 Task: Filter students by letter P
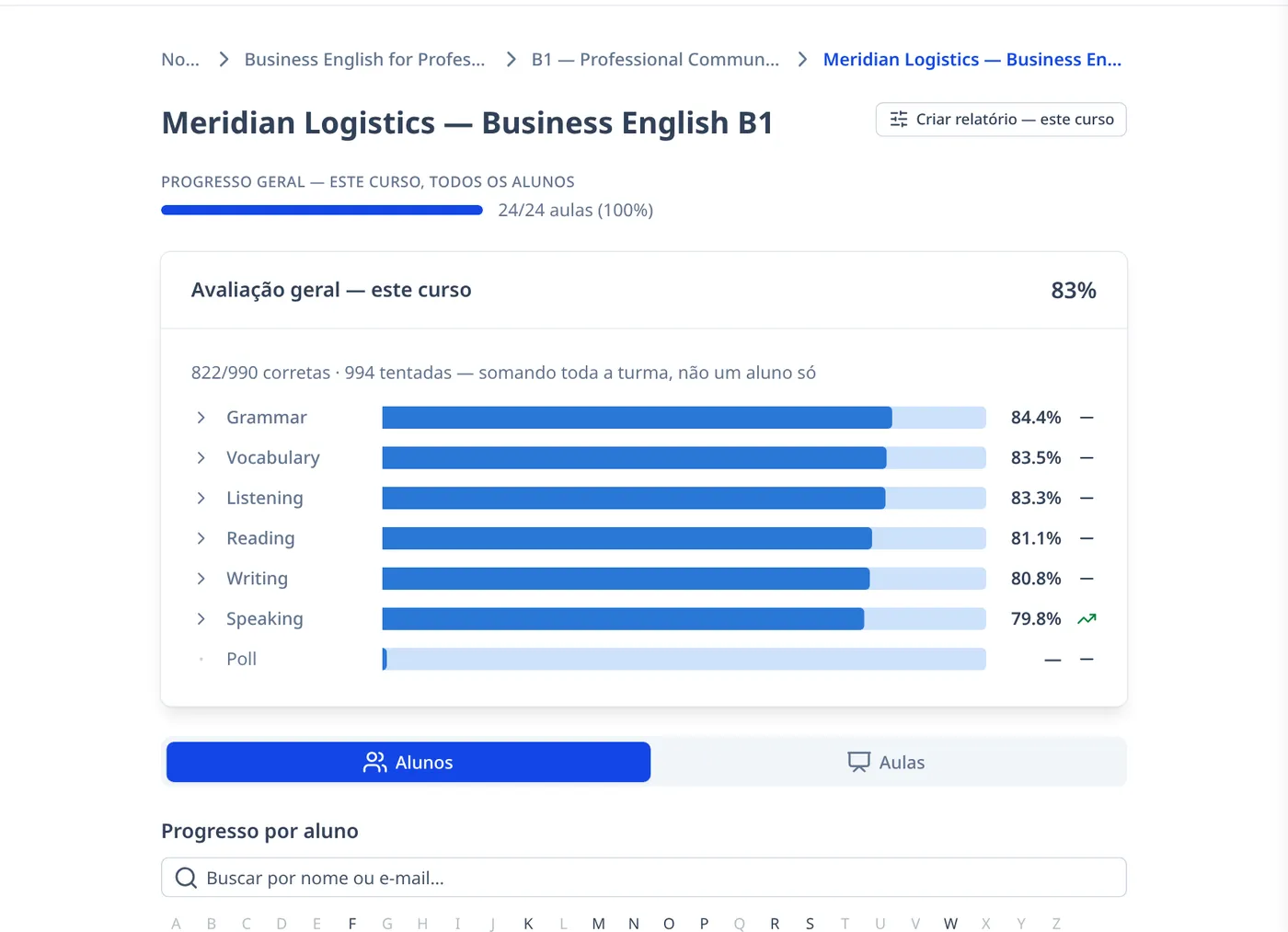(704, 924)
